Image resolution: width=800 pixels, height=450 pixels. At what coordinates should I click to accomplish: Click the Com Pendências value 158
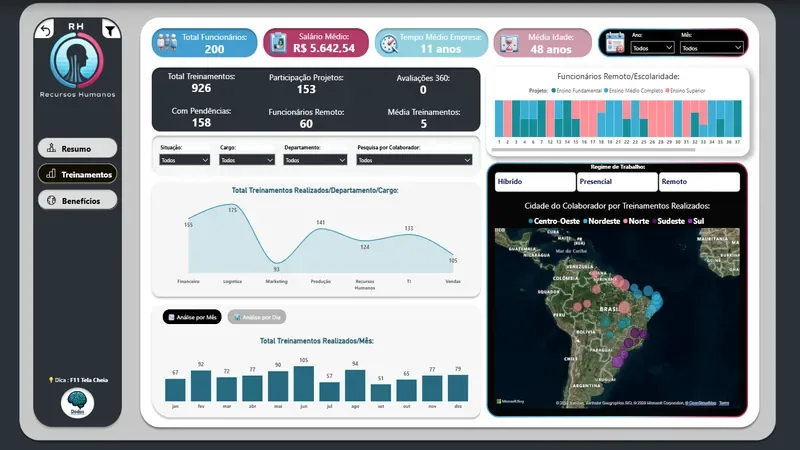(x=201, y=123)
